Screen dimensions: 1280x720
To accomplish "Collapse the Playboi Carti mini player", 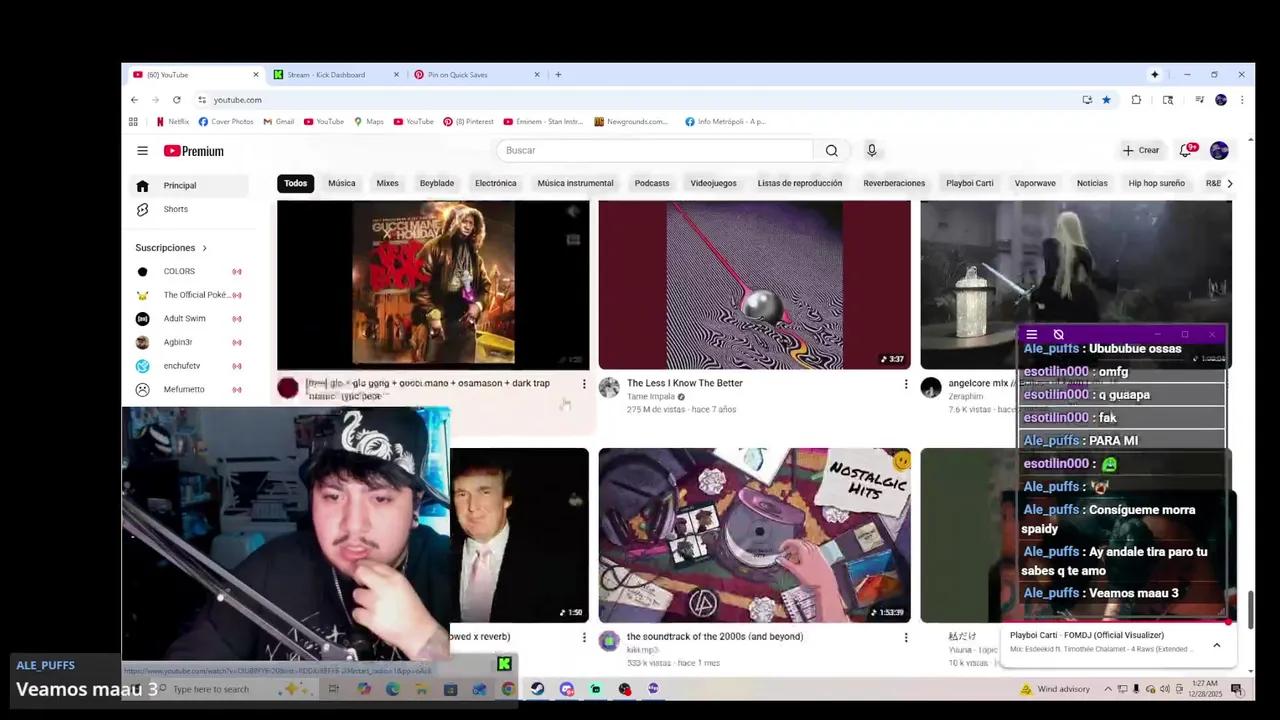I will pos(1216,646).
